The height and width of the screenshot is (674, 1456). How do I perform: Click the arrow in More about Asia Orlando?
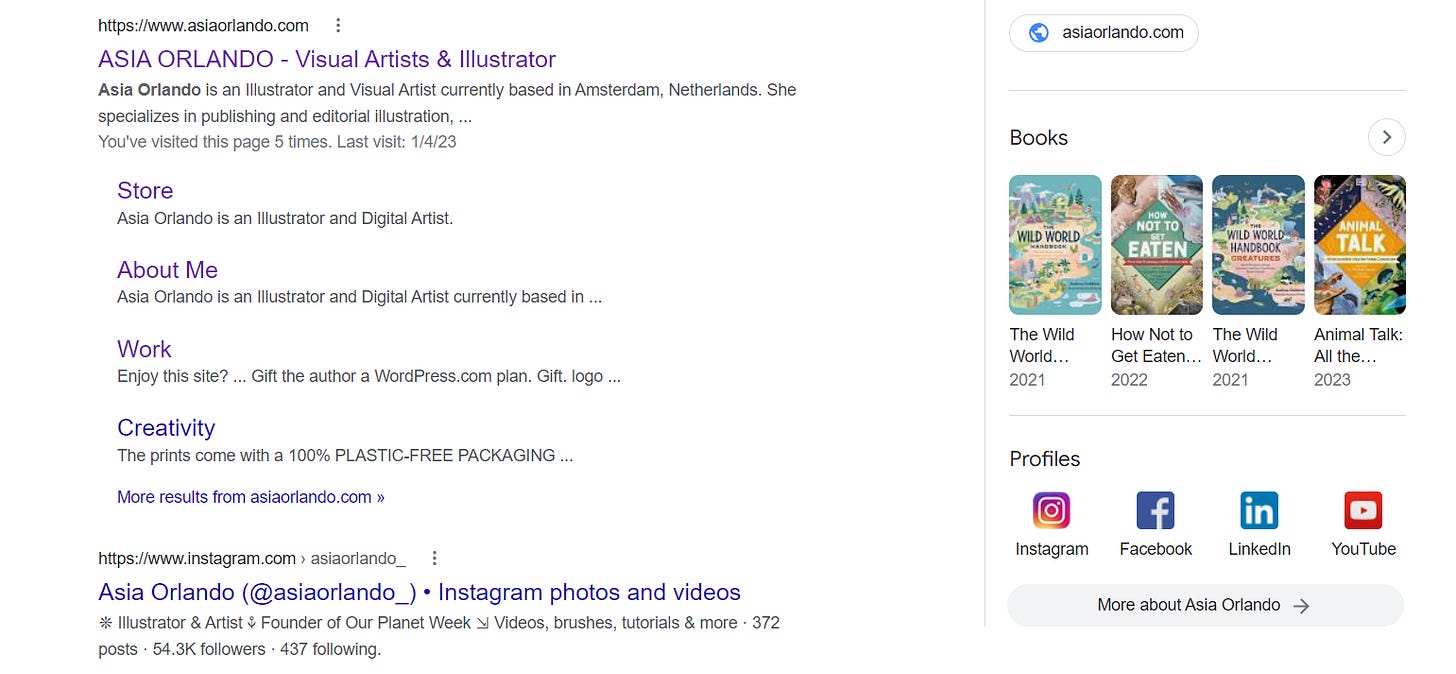click(x=1300, y=605)
